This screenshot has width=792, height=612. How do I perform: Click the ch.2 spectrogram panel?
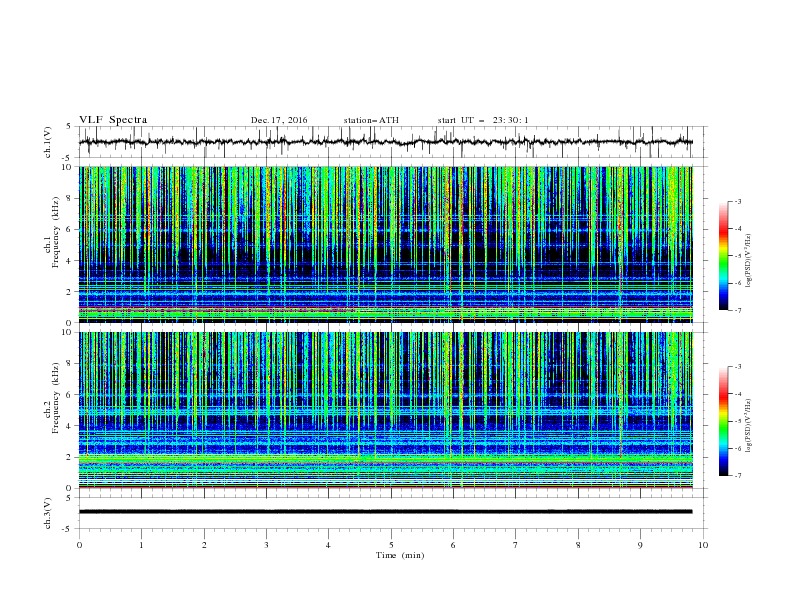pos(385,410)
